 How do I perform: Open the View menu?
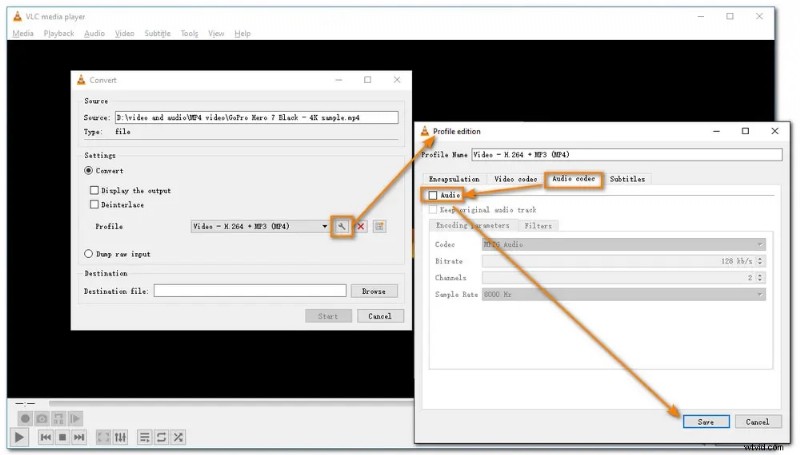pos(216,33)
